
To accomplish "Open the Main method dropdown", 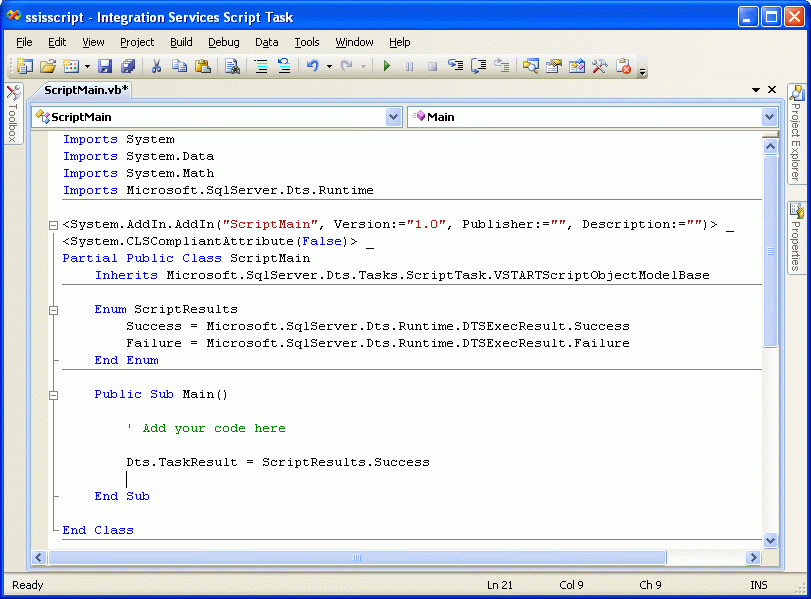I will (769, 117).
